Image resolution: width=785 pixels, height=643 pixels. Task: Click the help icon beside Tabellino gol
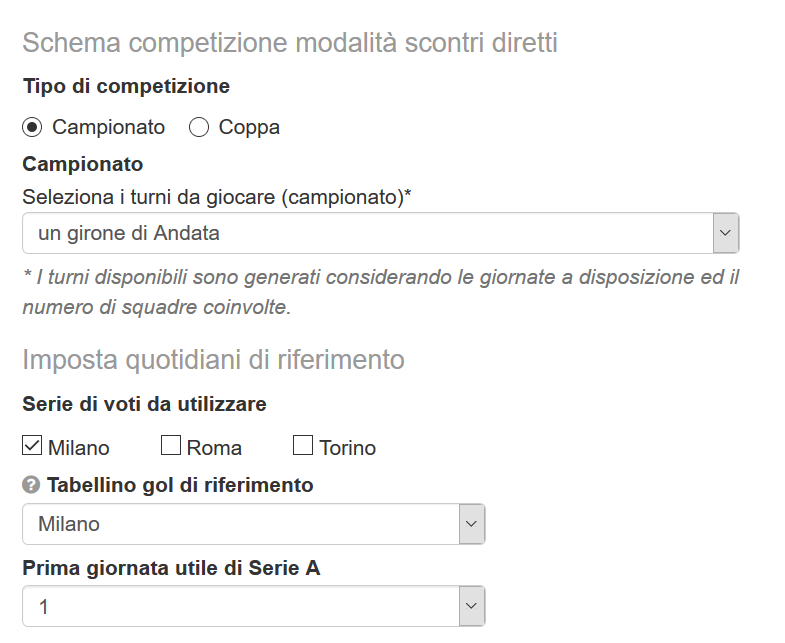31,485
